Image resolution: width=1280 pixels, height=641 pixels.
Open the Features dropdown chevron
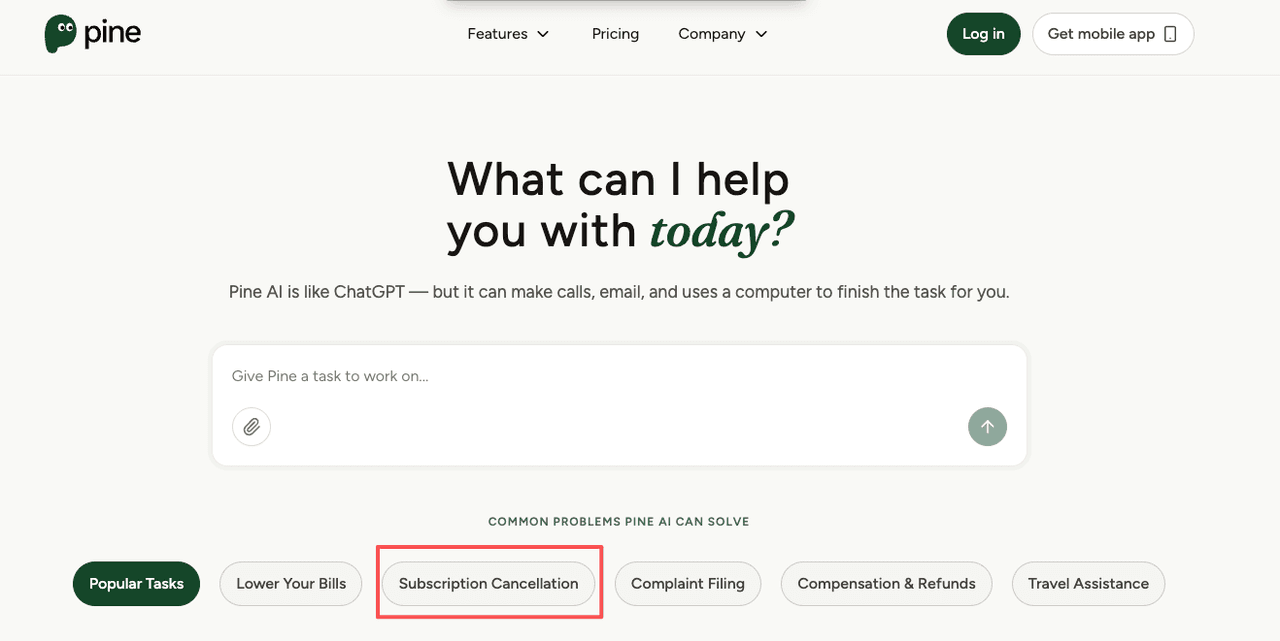(543, 34)
